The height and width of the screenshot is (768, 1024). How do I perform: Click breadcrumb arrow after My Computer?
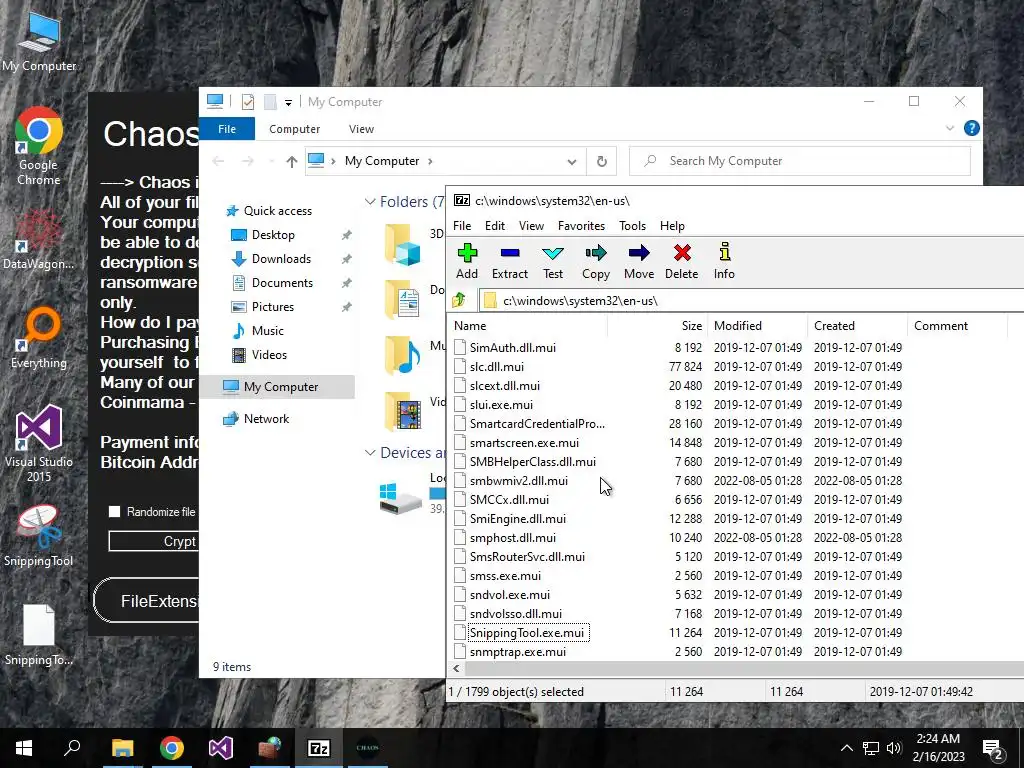point(430,161)
